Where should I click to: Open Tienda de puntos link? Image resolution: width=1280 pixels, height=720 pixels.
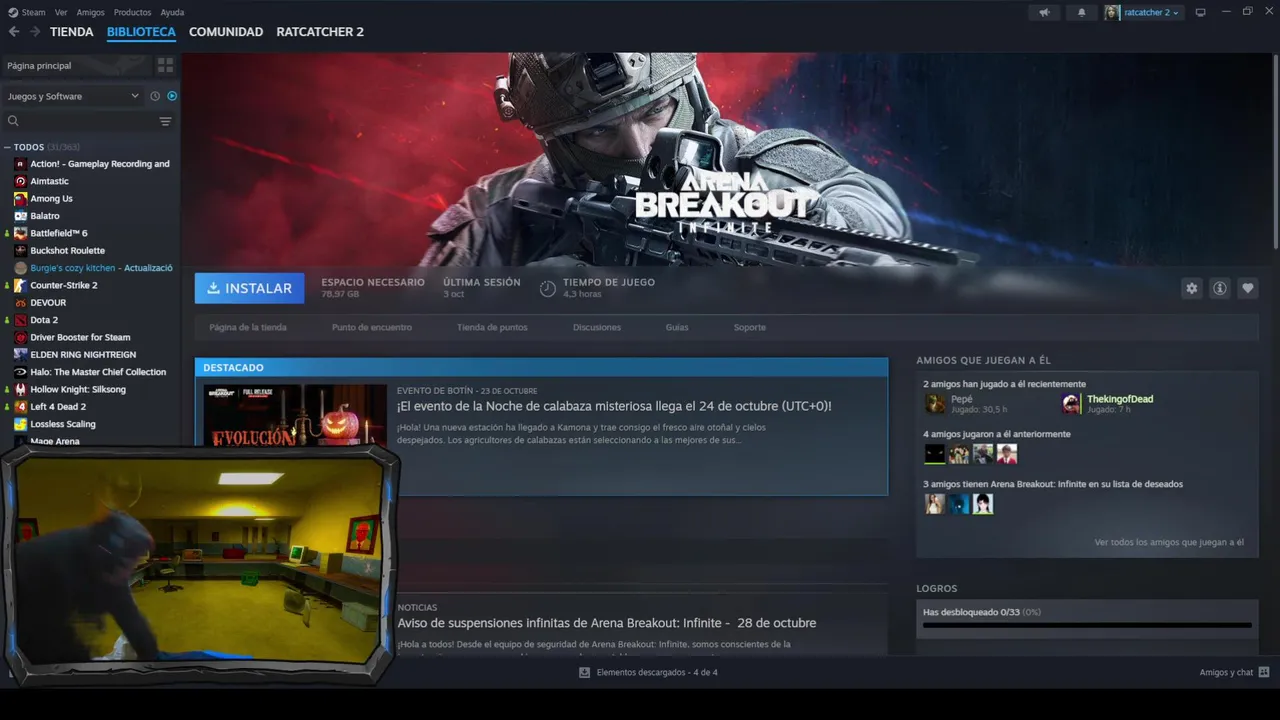click(492, 327)
